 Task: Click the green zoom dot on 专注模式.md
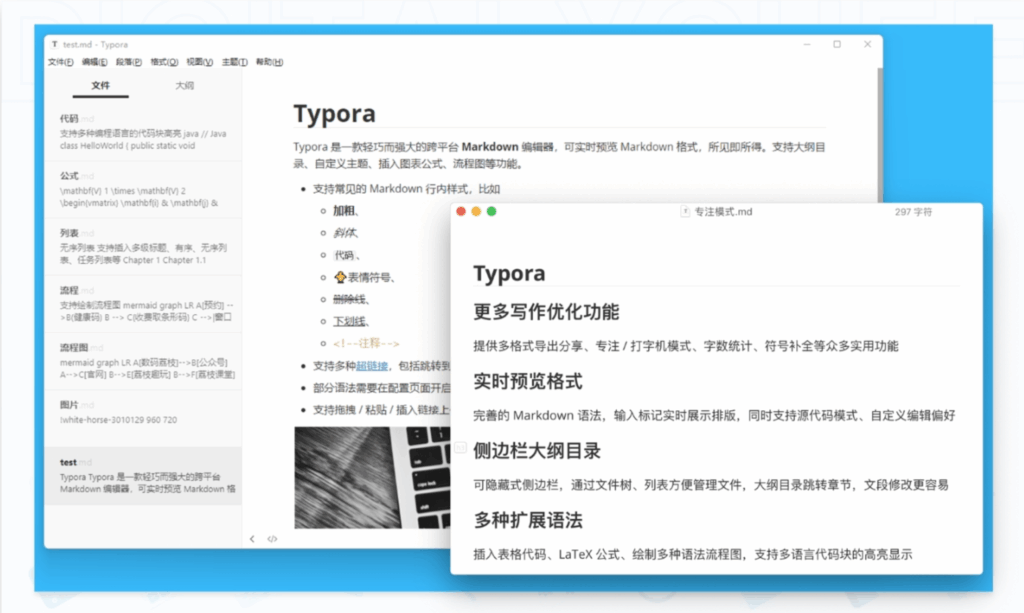[x=492, y=211]
